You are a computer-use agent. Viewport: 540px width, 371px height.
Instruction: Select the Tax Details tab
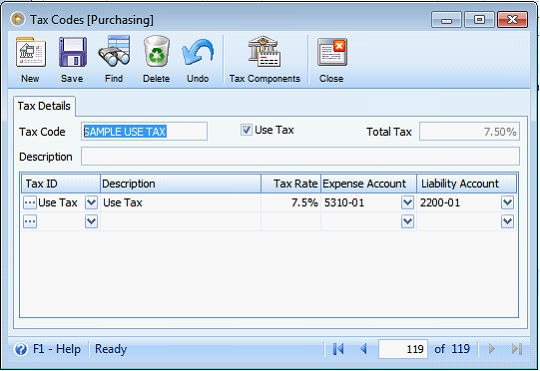click(x=44, y=106)
